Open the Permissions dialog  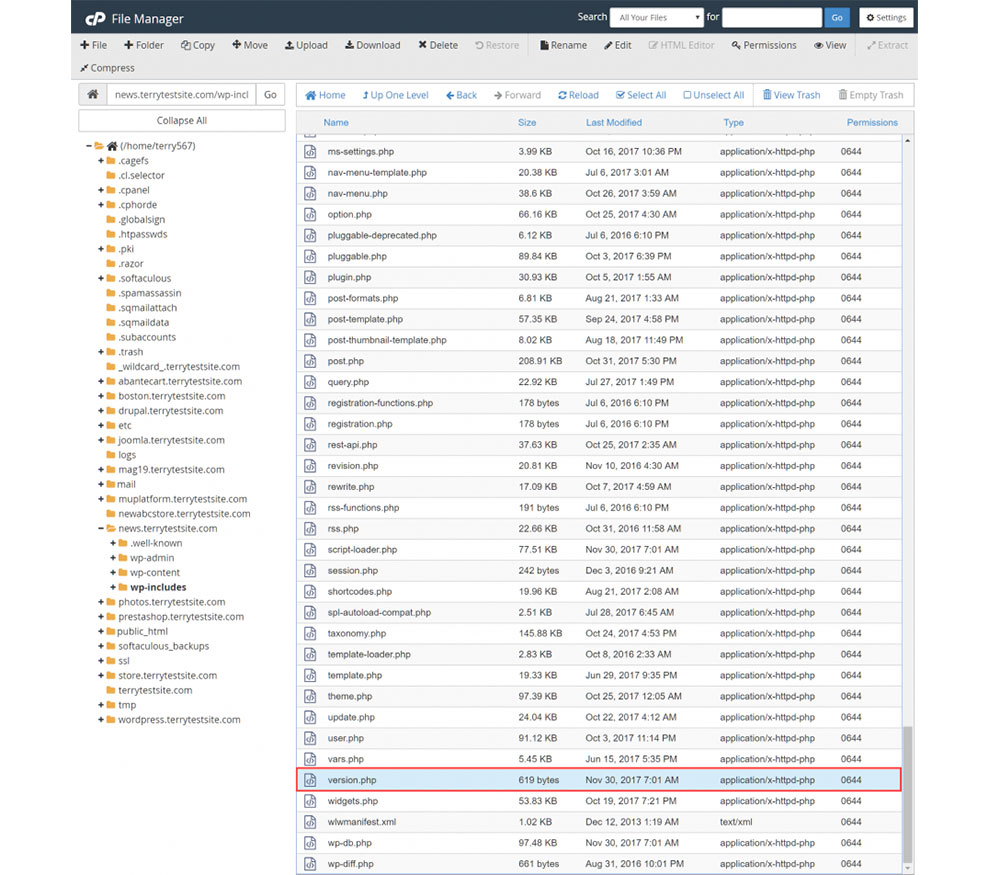coord(764,45)
